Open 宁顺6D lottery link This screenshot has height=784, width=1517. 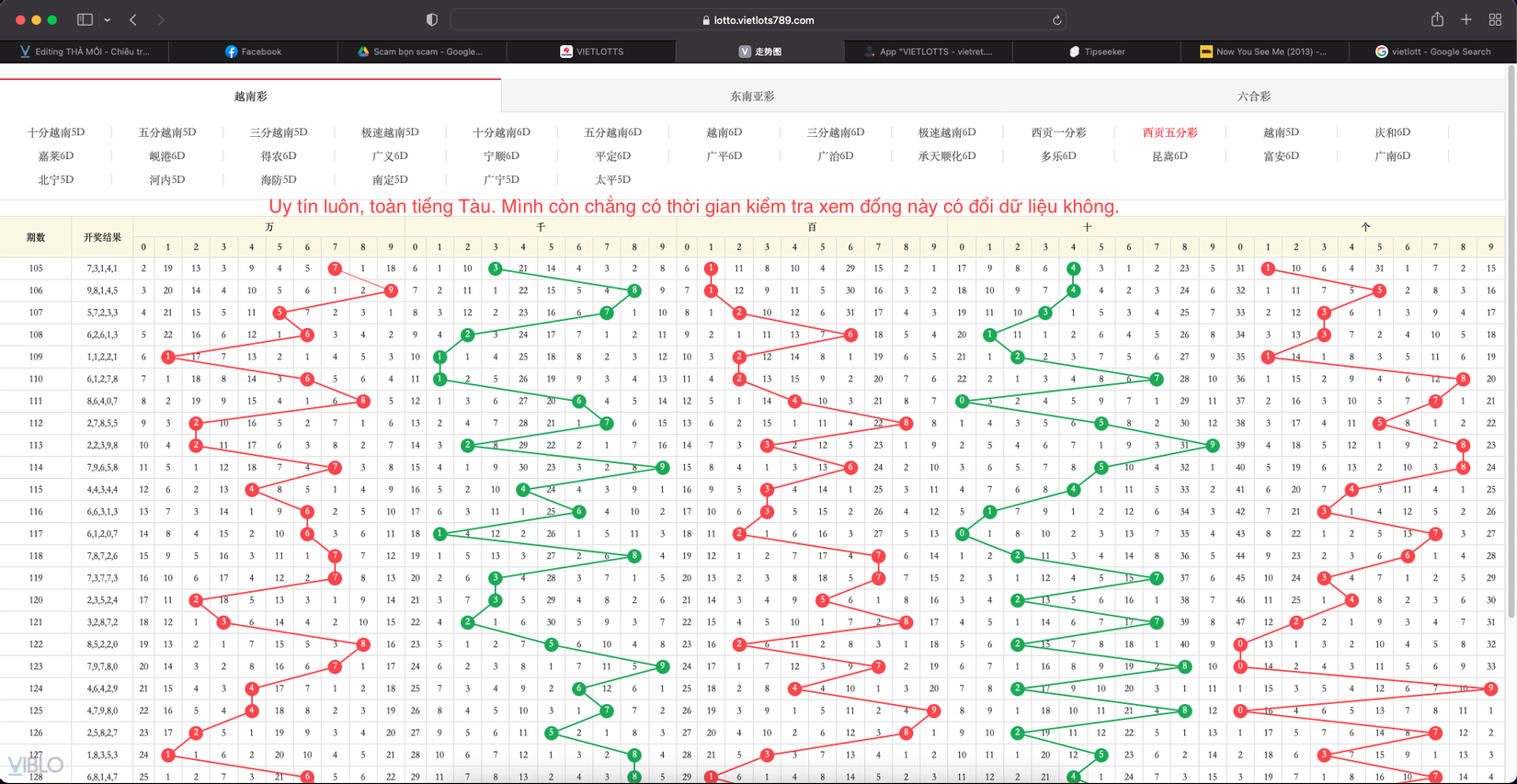point(501,156)
